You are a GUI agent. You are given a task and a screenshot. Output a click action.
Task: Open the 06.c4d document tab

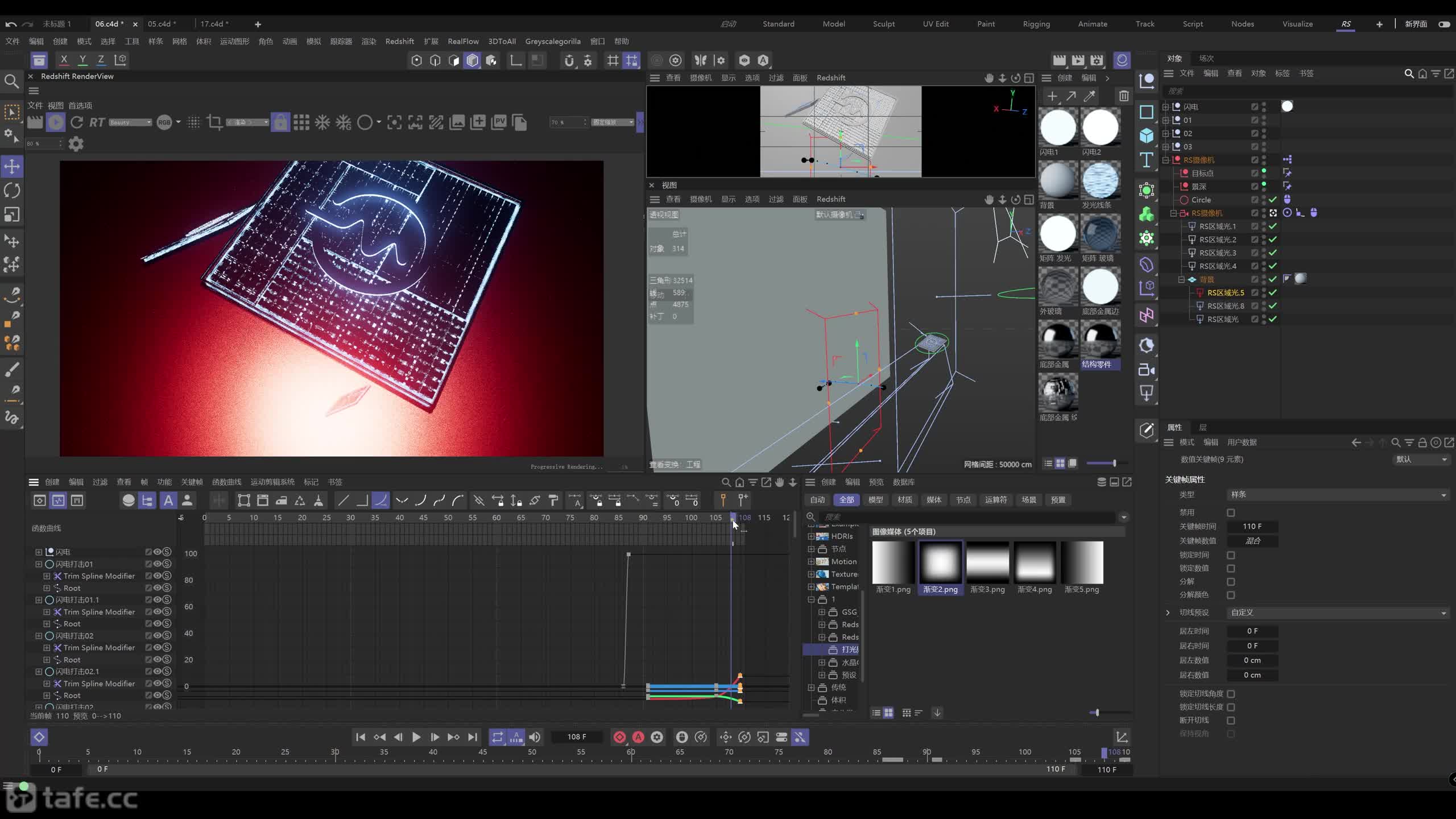(x=109, y=24)
